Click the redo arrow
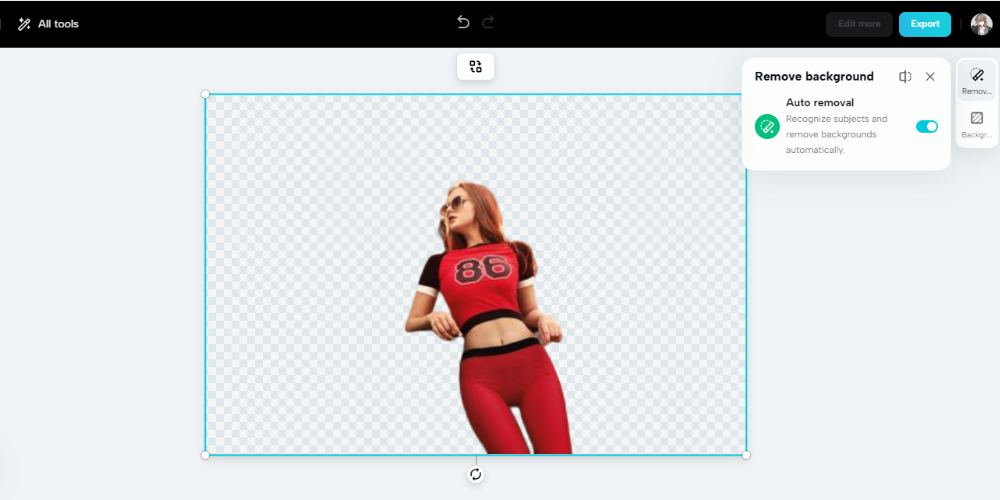Viewport: 1000px width, 500px height. [489, 23]
